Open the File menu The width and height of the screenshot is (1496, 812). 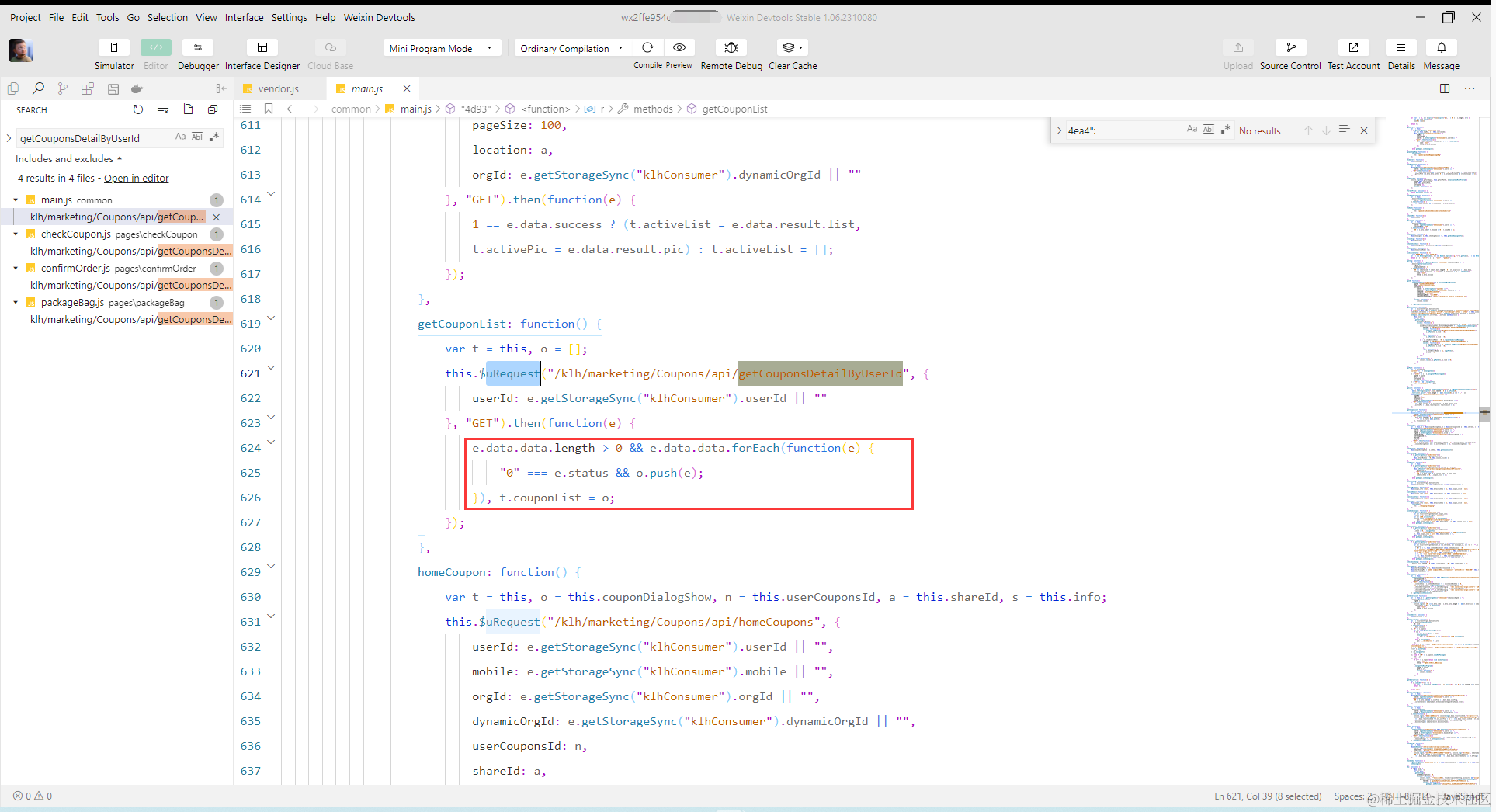click(x=57, y=17)
